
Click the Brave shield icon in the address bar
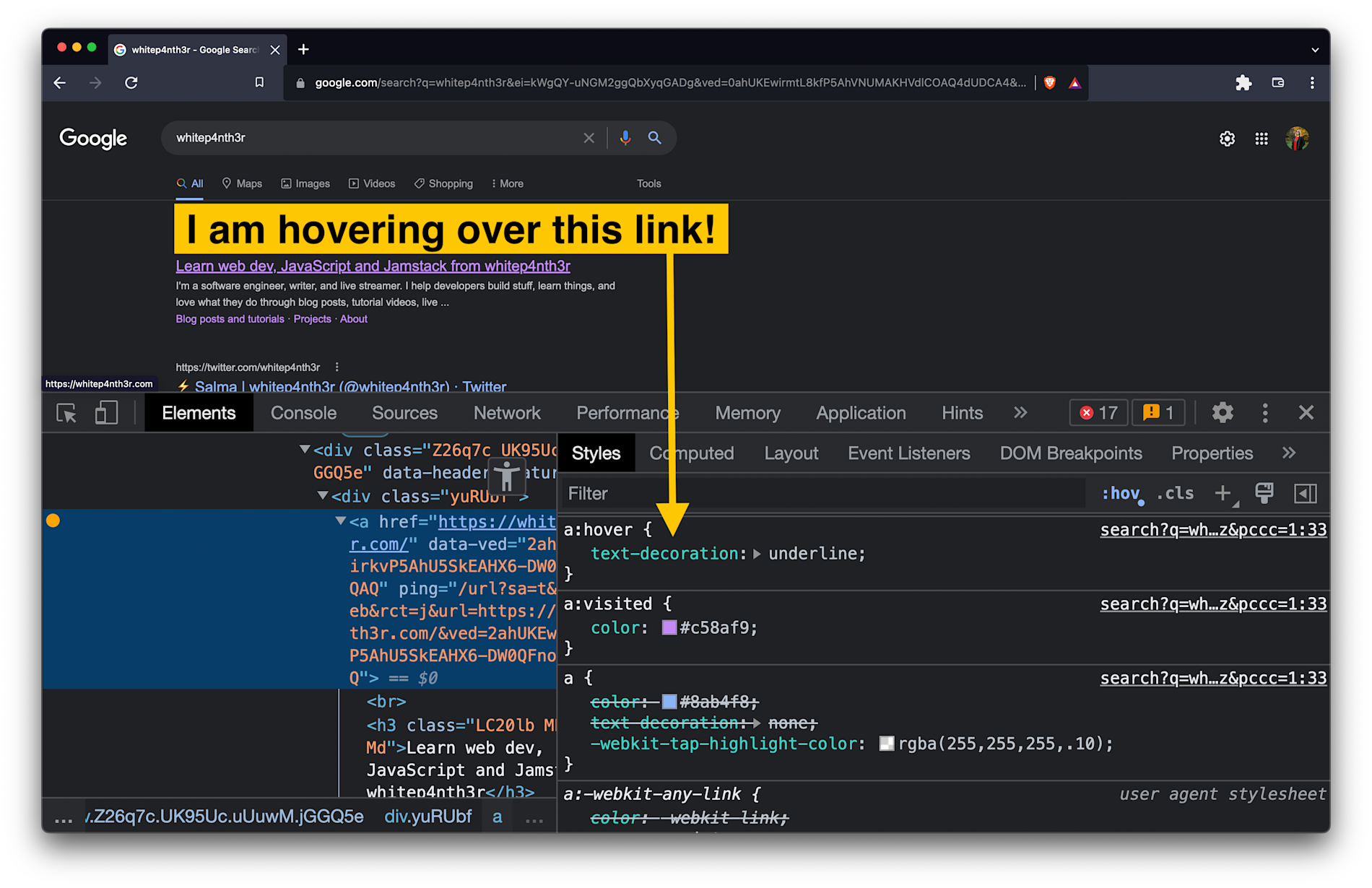tap(1048, 82)
